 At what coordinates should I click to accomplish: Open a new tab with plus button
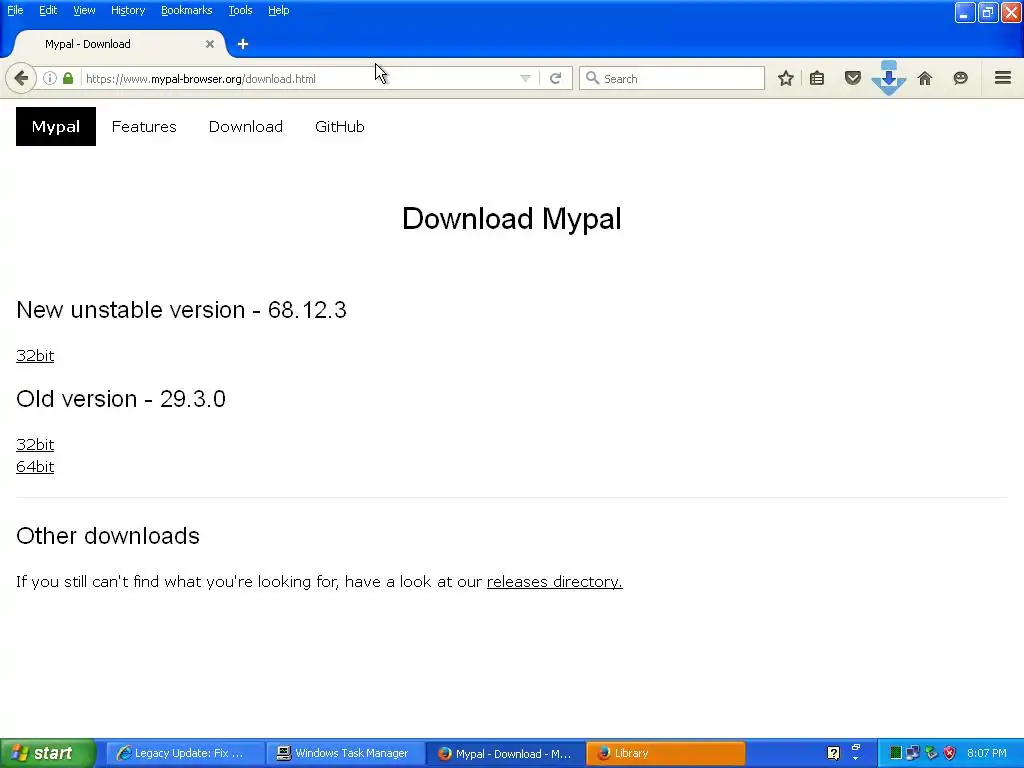click(243, 44)
